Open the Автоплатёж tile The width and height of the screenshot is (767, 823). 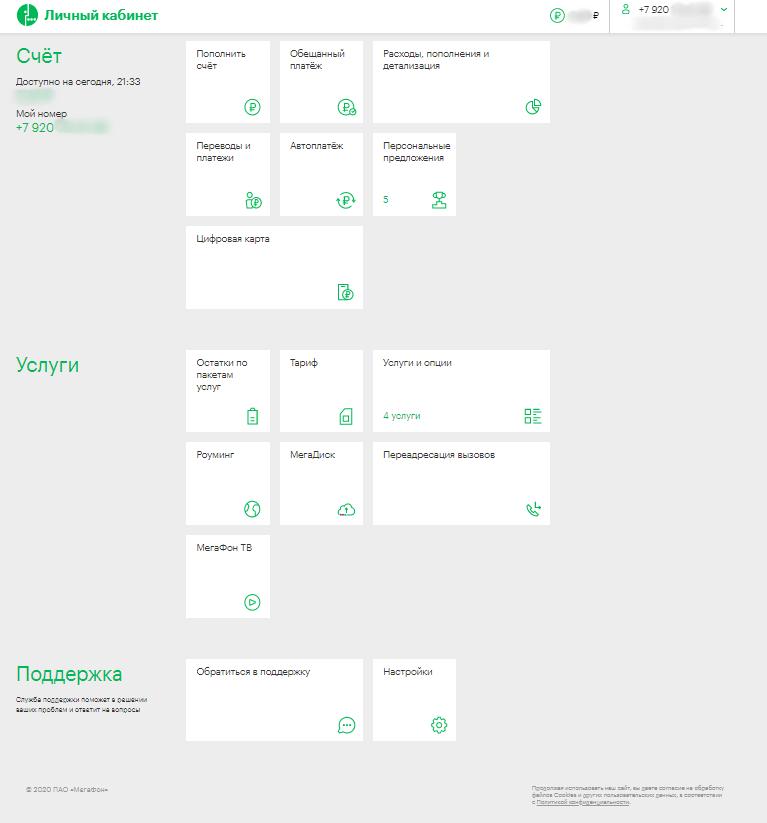coord(321,175)
